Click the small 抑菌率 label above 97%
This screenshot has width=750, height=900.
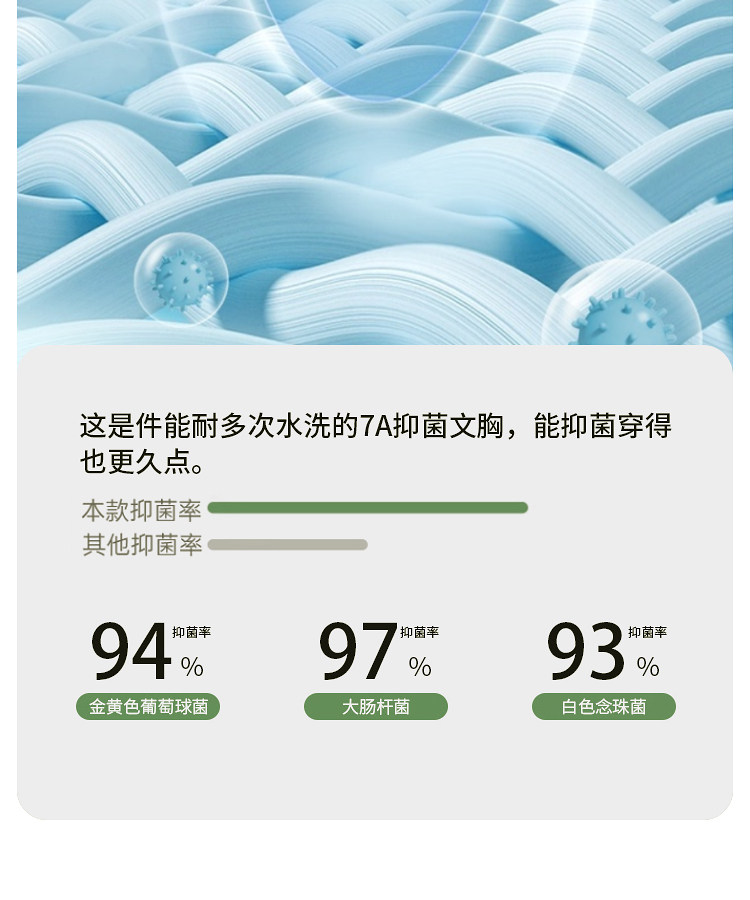[x=420, y=632]
